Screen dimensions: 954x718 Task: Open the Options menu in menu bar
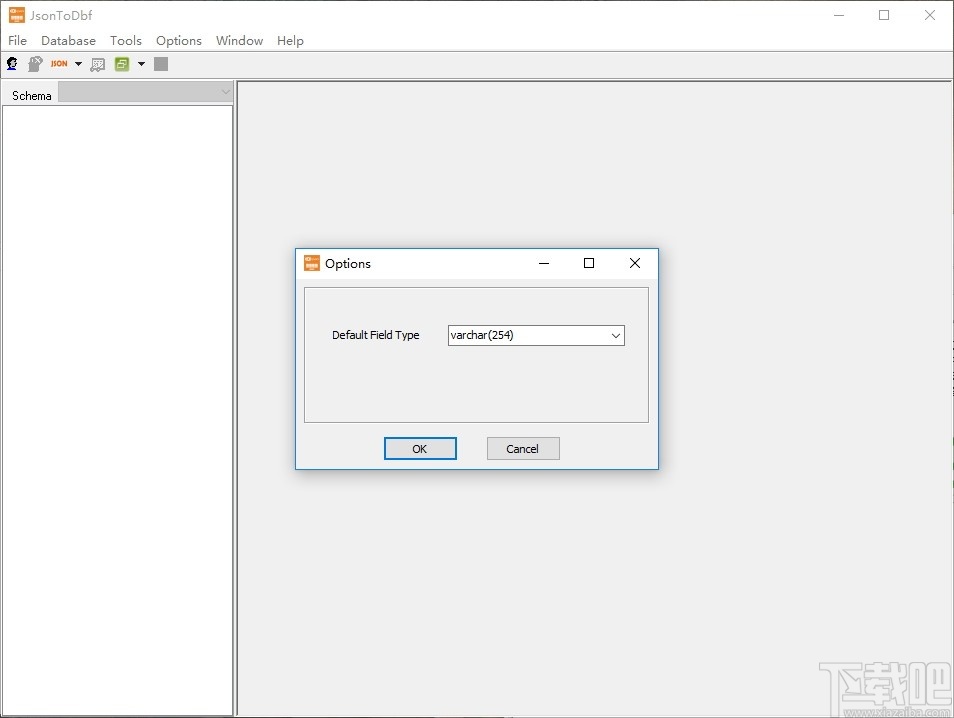pos(178,41)
